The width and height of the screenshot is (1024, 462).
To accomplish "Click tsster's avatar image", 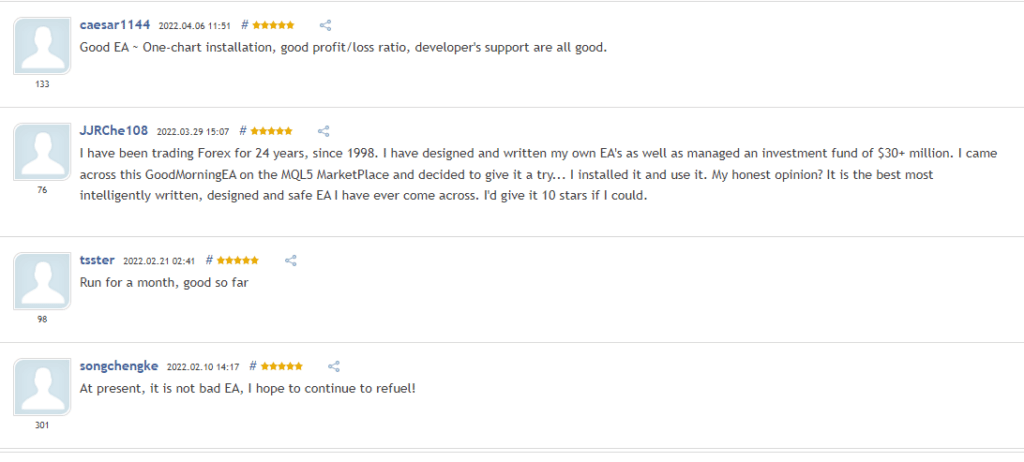I will pyautogui.click(x=42, y=282).
